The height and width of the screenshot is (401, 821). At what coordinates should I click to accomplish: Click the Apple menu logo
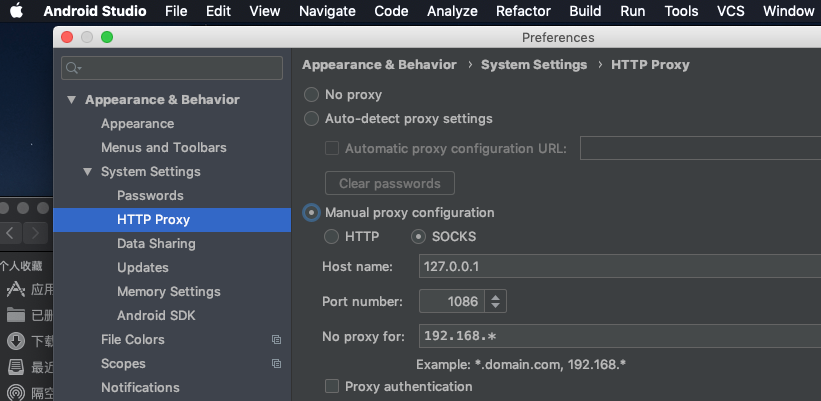coord(16,11)
